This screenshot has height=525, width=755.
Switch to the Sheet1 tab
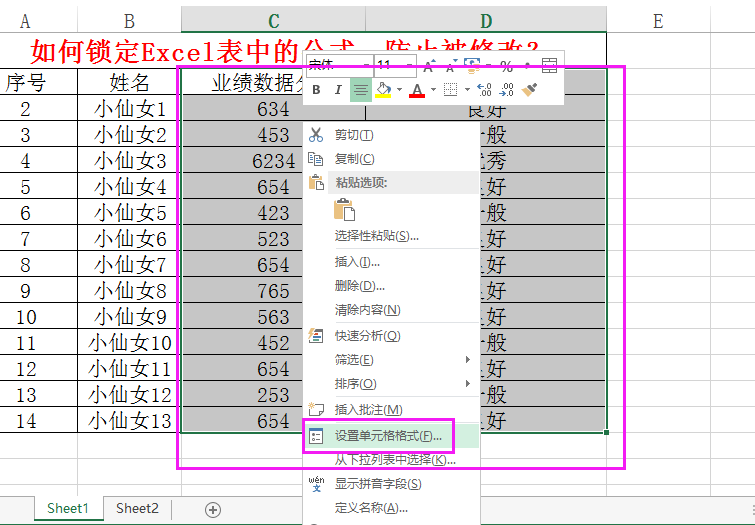[x=68, y=509]
